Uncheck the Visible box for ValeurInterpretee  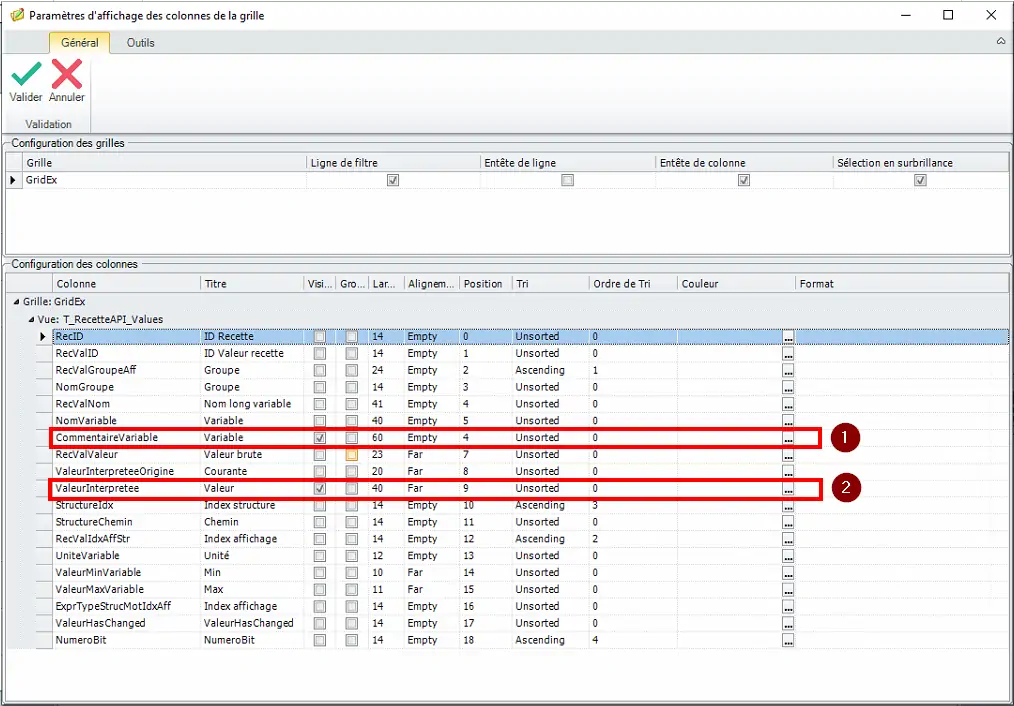click(319, 488)
